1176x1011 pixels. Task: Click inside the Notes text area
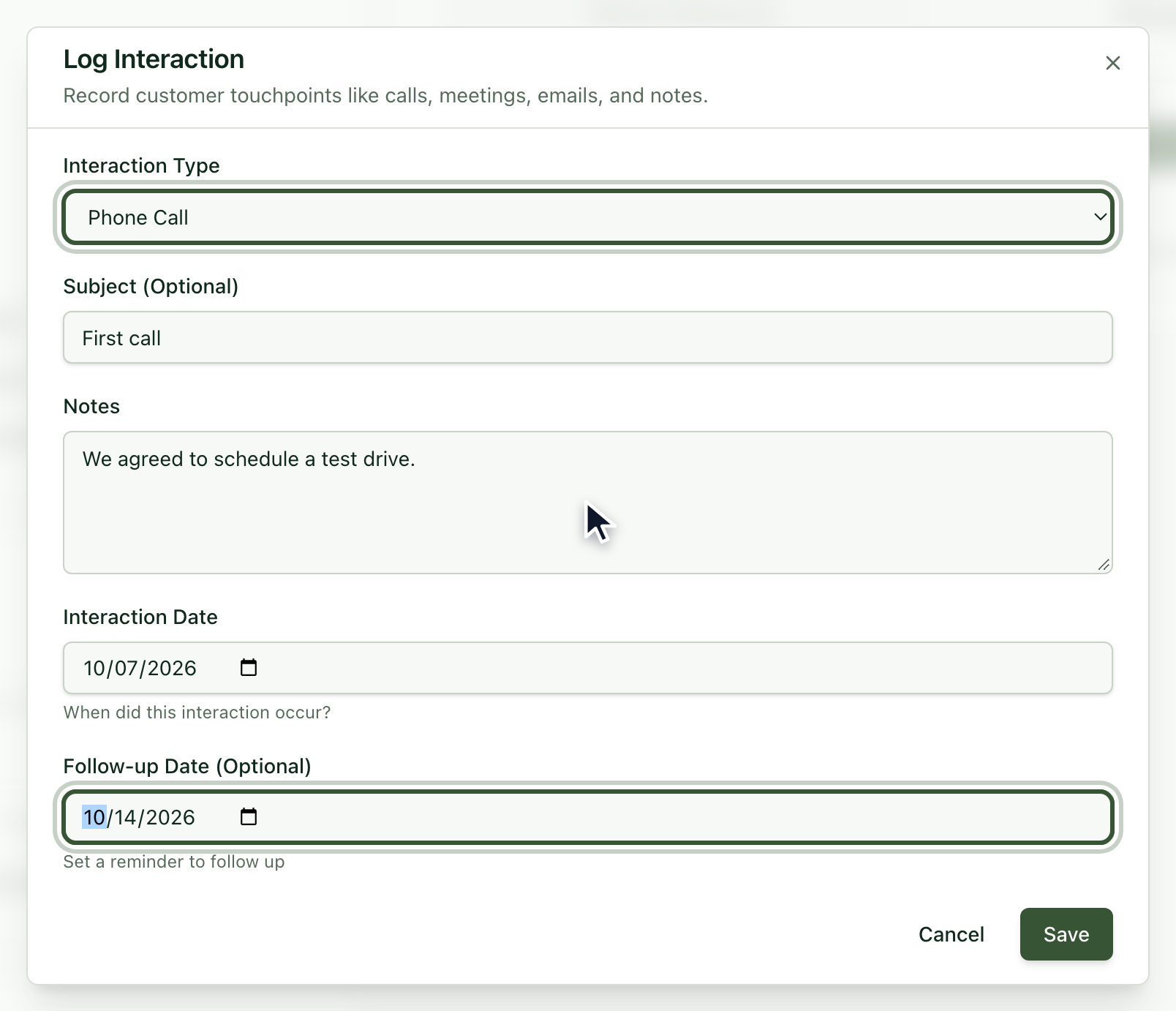pyautogui.click(x=588, y=503)
